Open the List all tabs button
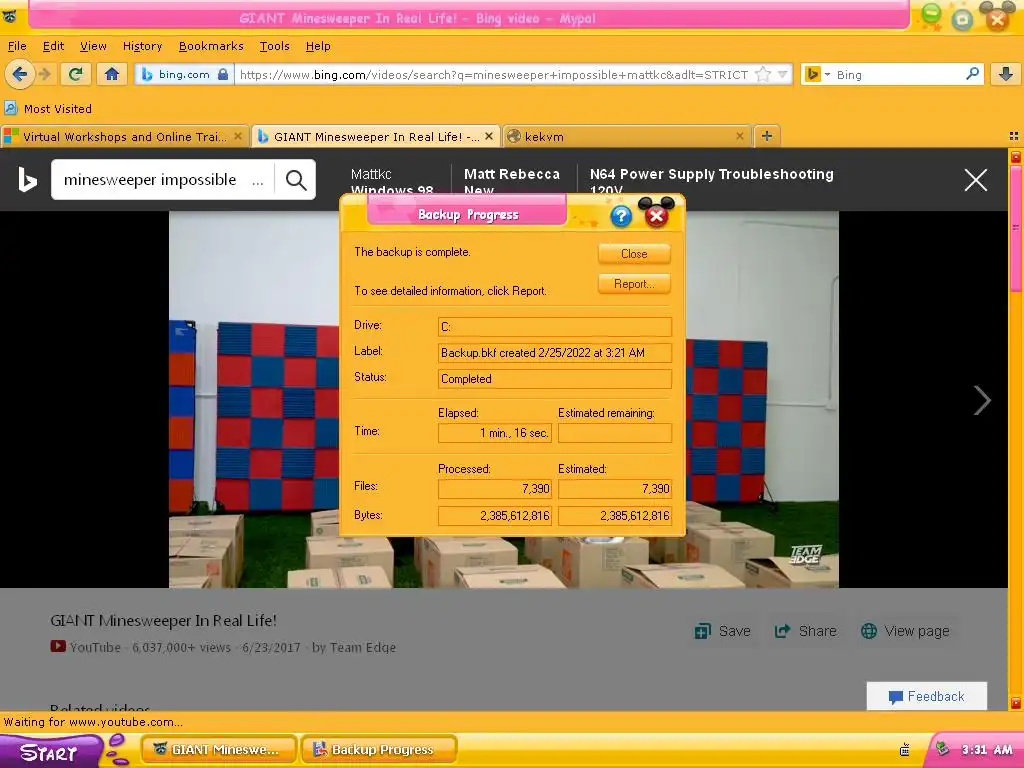The width and height of the screenshot is (1024, 768). tap(1014, 136)
